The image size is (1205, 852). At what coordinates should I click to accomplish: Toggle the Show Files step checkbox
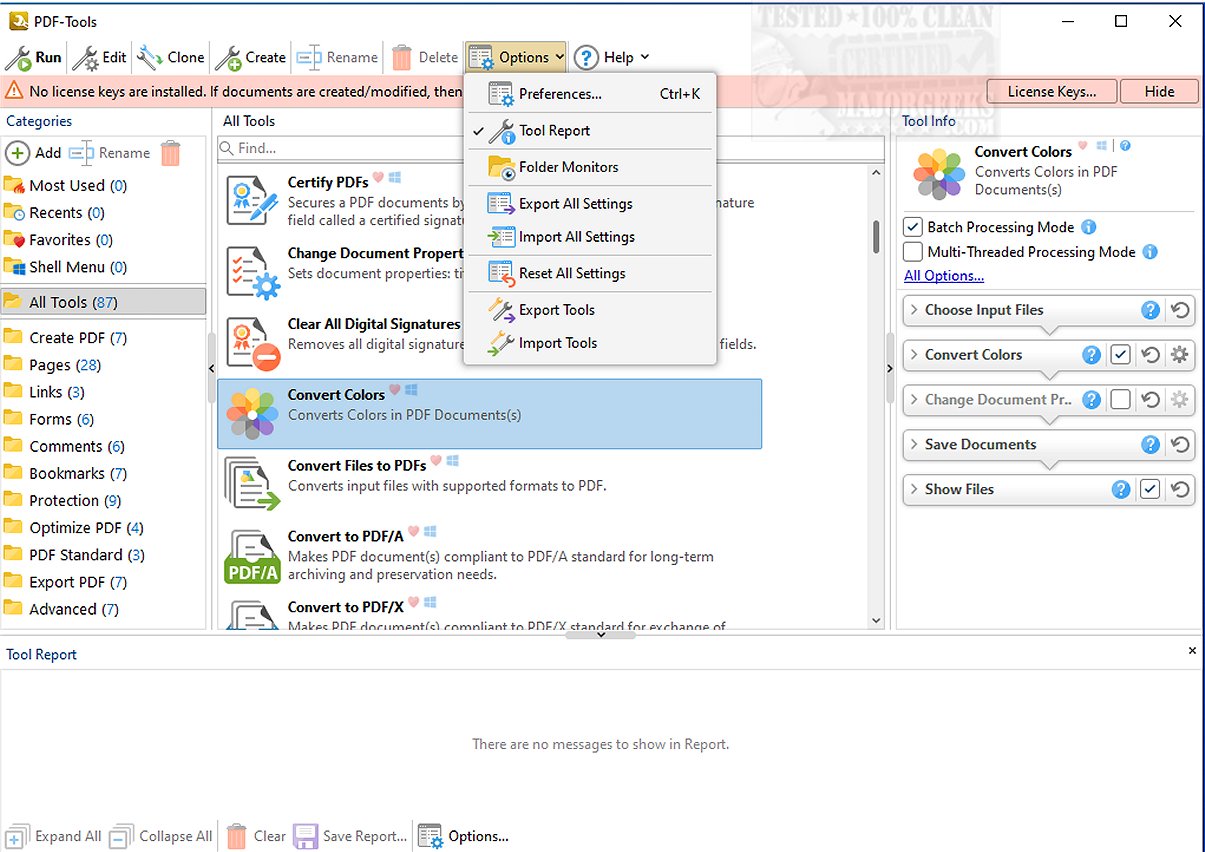coord(1150,489)
